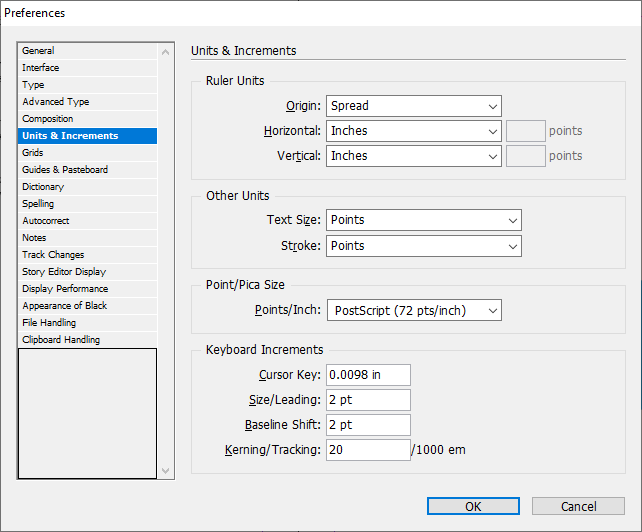This screenshot has height=532, width=642.
Task: Expand the Horizontal ruler units dropdown
Action: (414, 131)
